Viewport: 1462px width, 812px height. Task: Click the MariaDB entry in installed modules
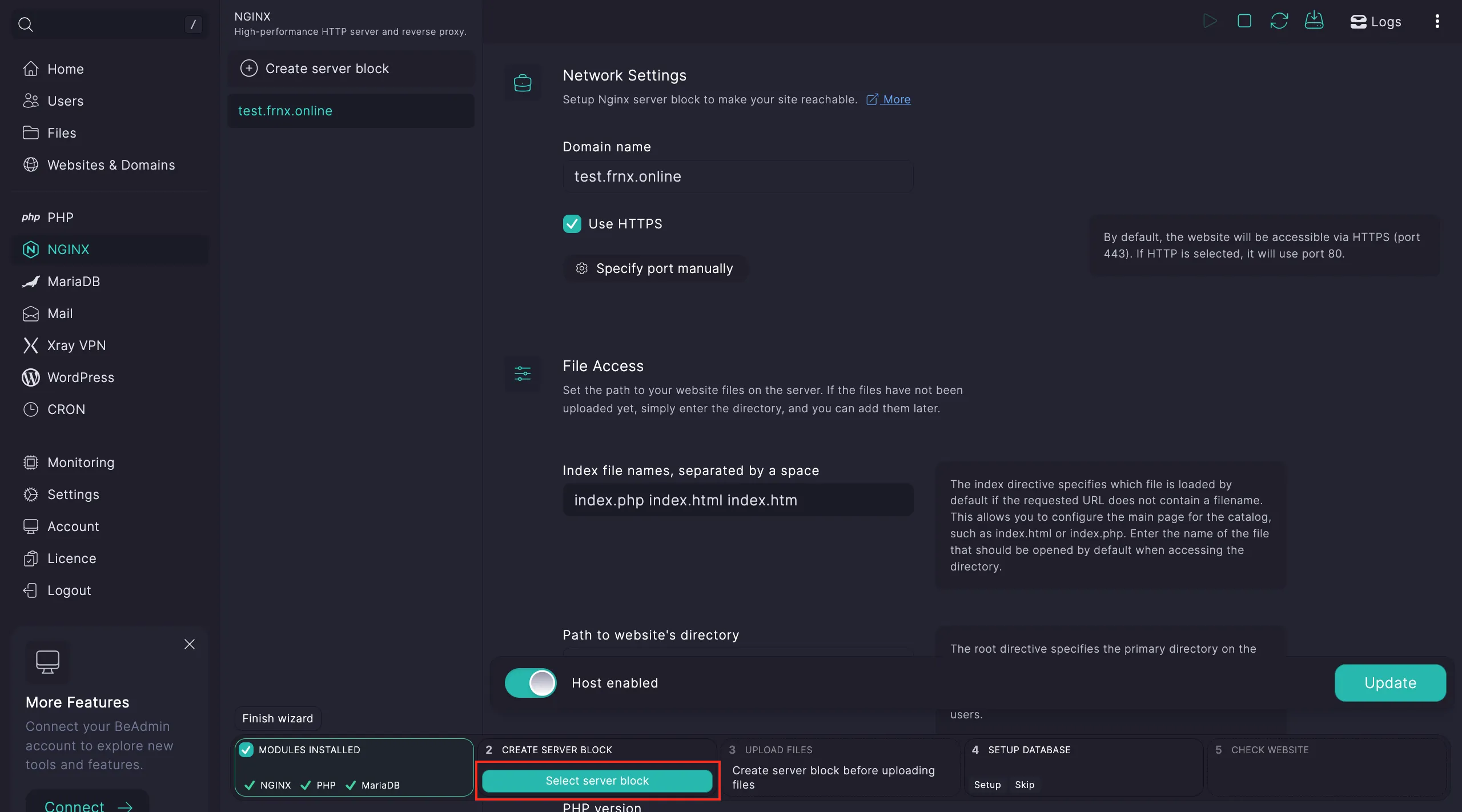pyautogui.click(x=373, y=785)
